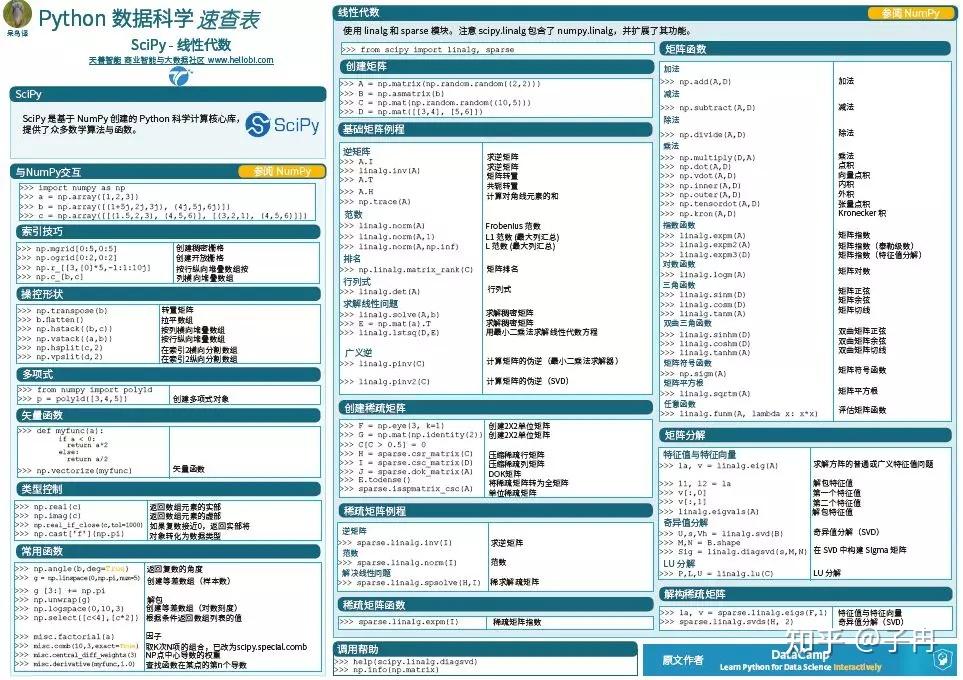Viewport: 963px width, 680px height.
Task: Click the 原文作者 label in footer
Action: coord(682,660)
